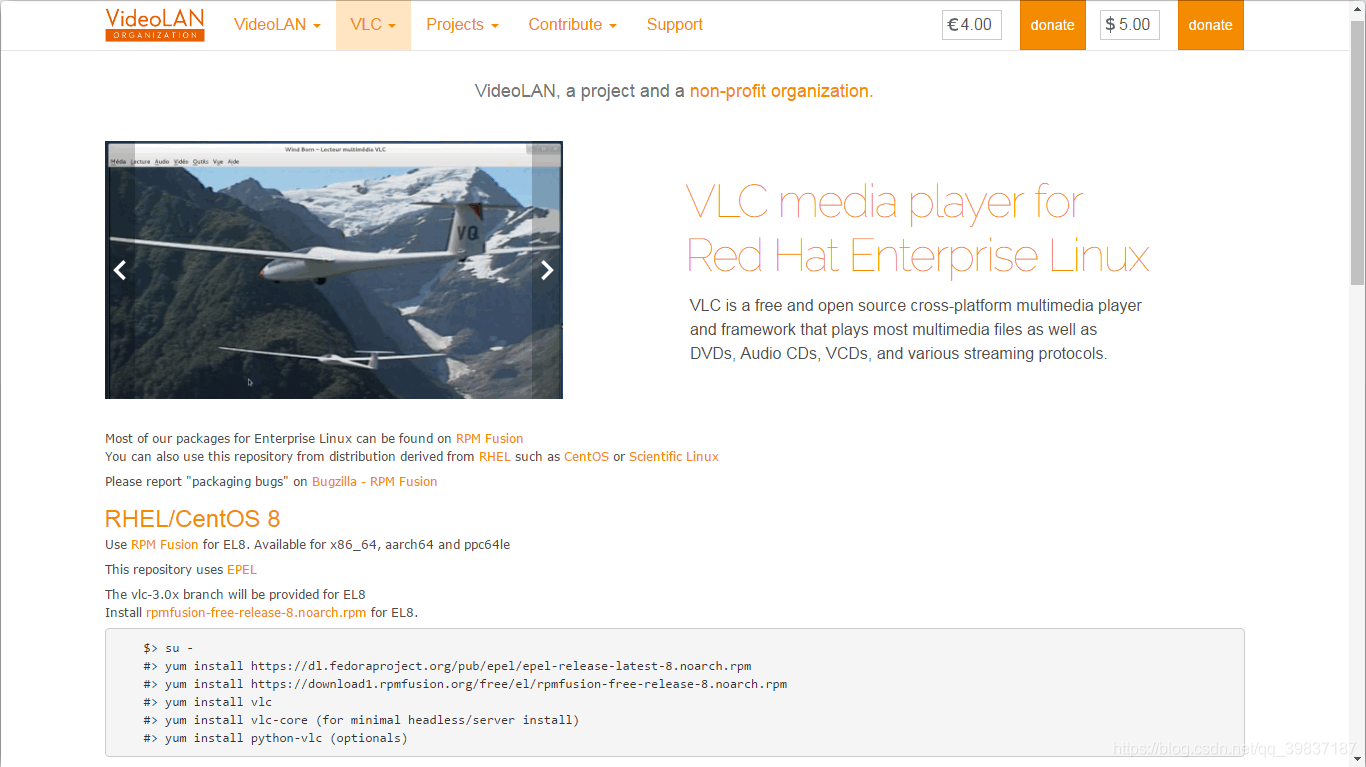Click the euro donation amount field

tap(971, 25)
